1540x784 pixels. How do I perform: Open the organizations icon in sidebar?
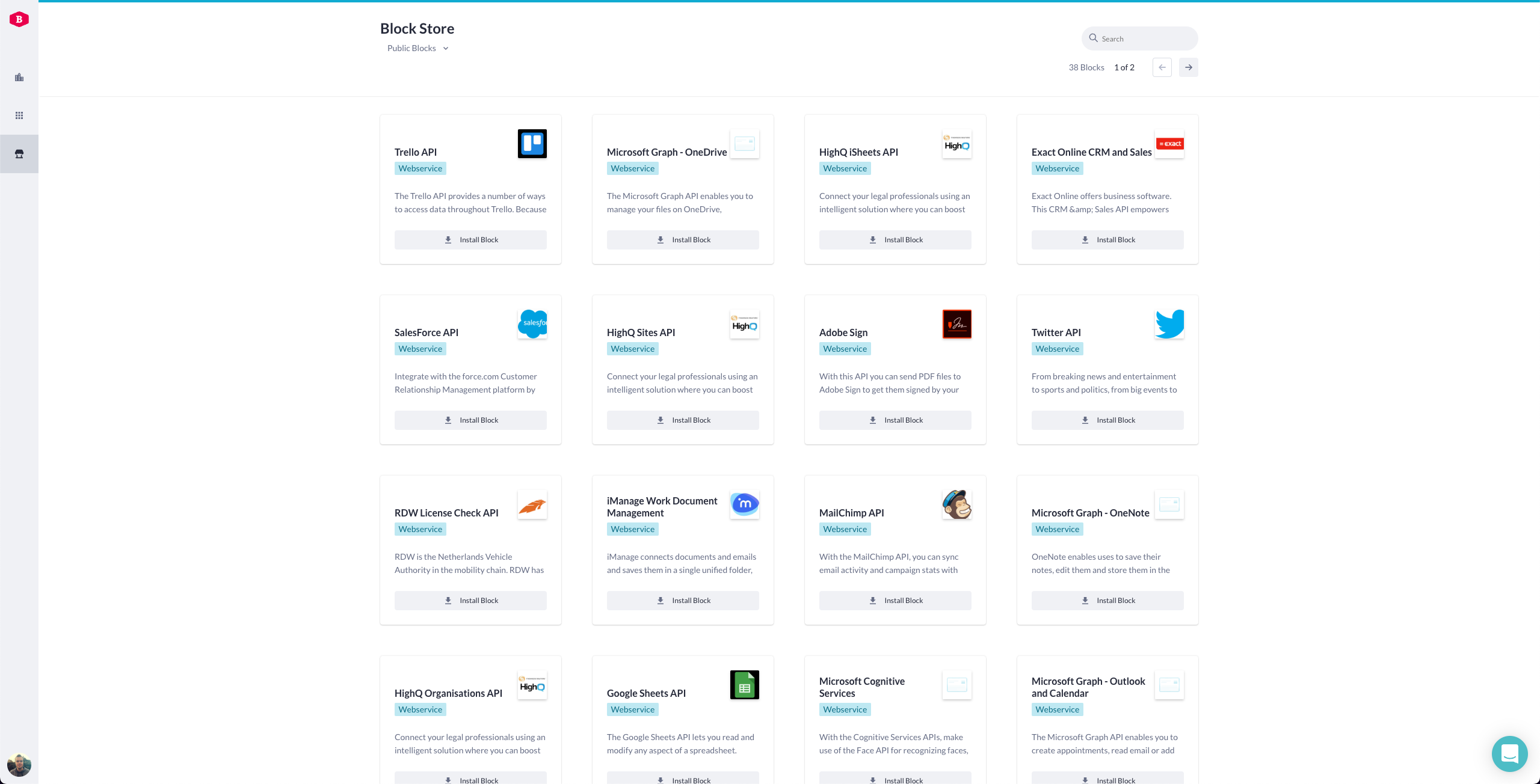[x=19, y=78]
